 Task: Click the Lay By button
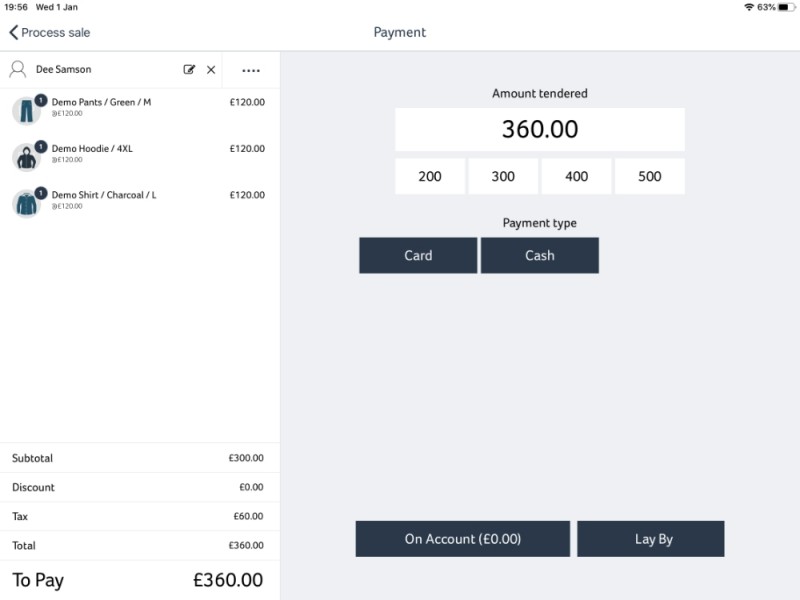point(650,538)
